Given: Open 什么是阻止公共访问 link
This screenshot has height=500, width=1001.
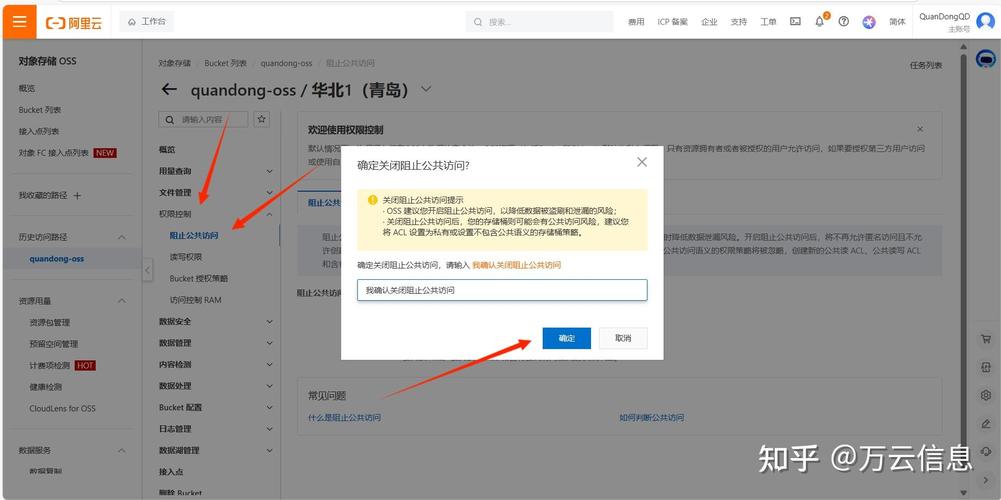Looking at the screenshot, I should (345, 418).
